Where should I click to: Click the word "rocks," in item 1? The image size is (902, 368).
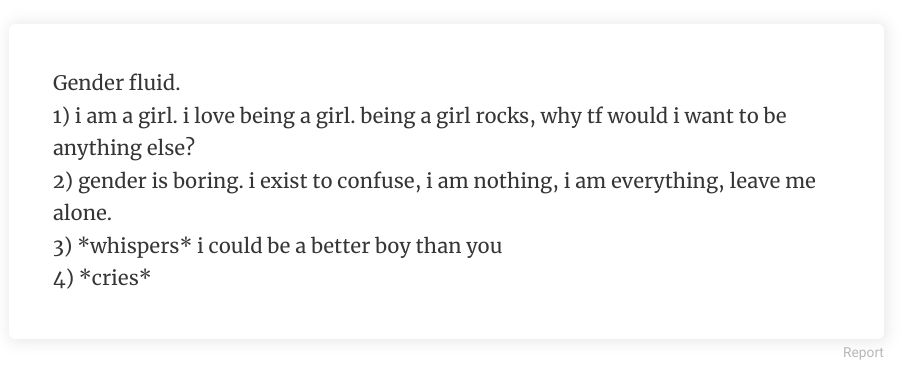(x=506, y=117)
